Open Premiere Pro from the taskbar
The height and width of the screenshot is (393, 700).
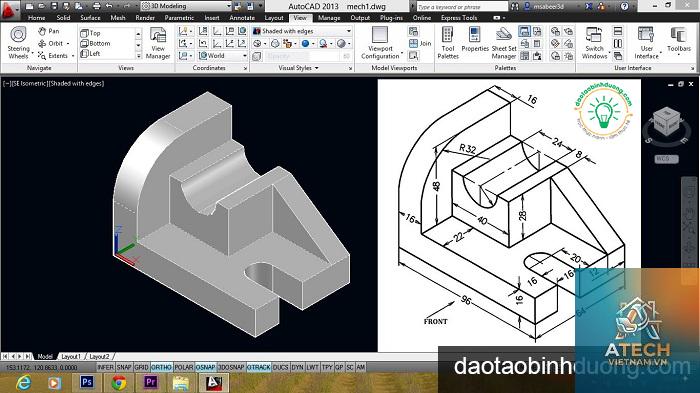150,383
